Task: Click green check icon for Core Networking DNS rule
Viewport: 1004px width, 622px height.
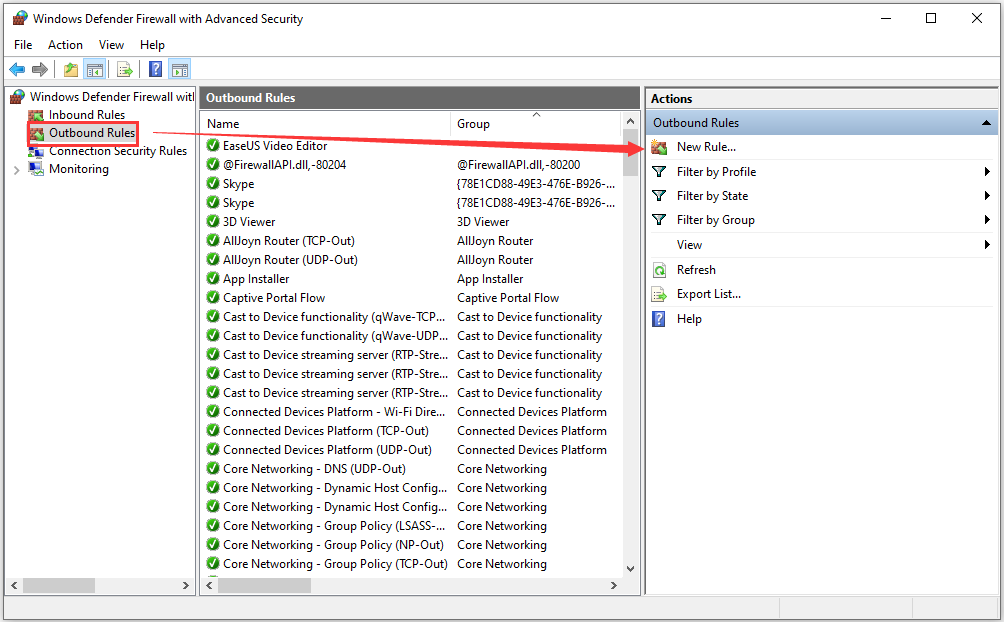Action: [x=213, y=469]
